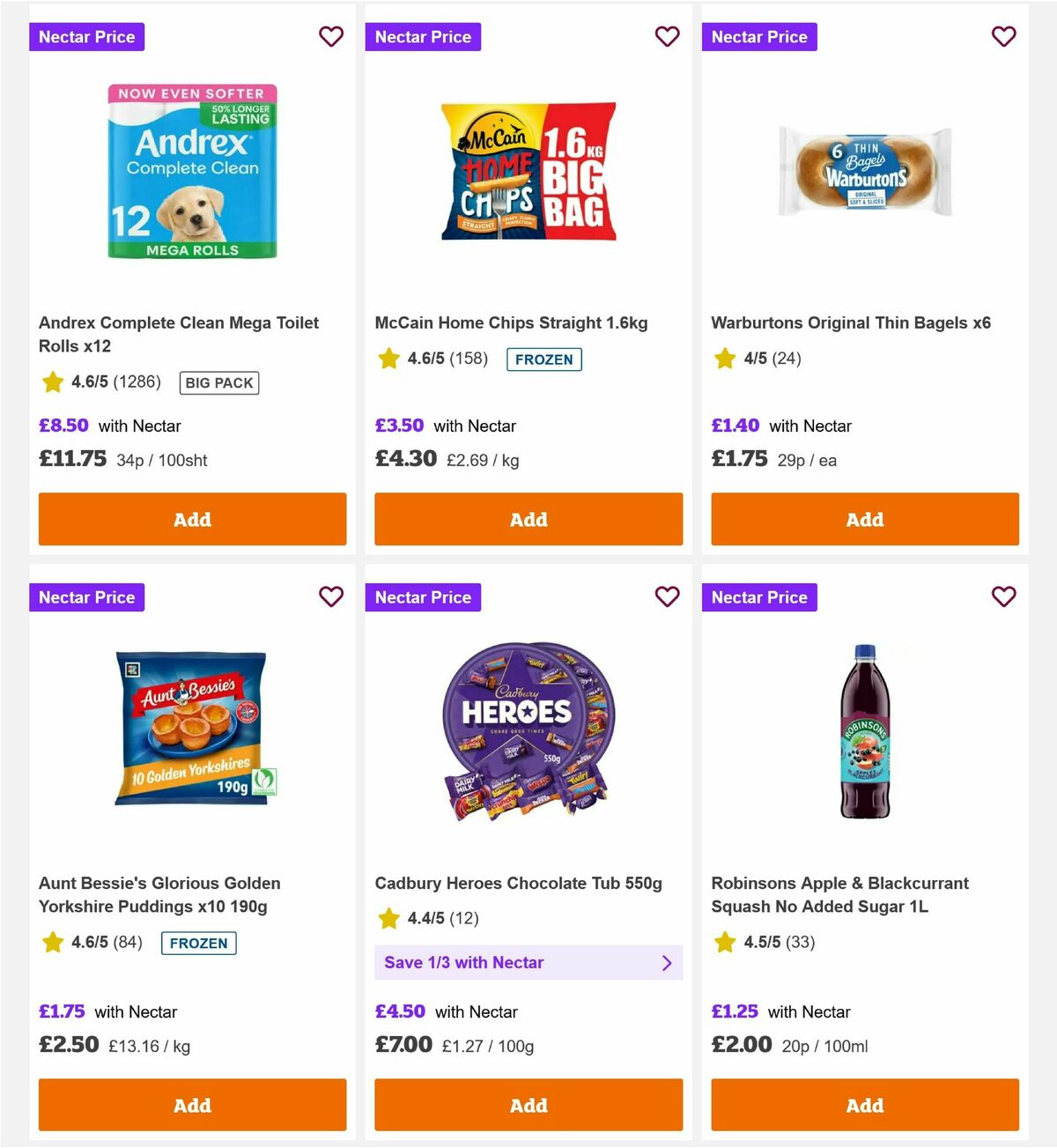Viewport: 1057px width, 1148px height.
Task: Click the heart icon on McCain Home Chips
Action: coord(667,37)
